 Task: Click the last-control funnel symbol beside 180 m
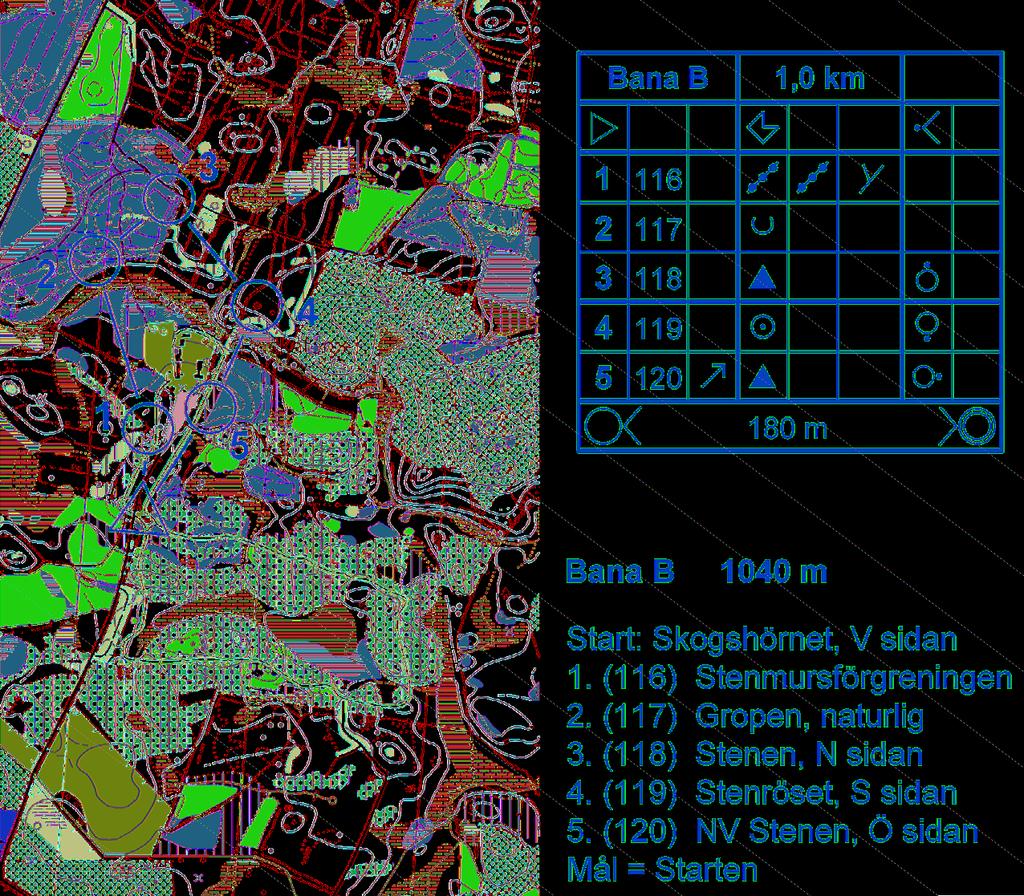(613, 427)
